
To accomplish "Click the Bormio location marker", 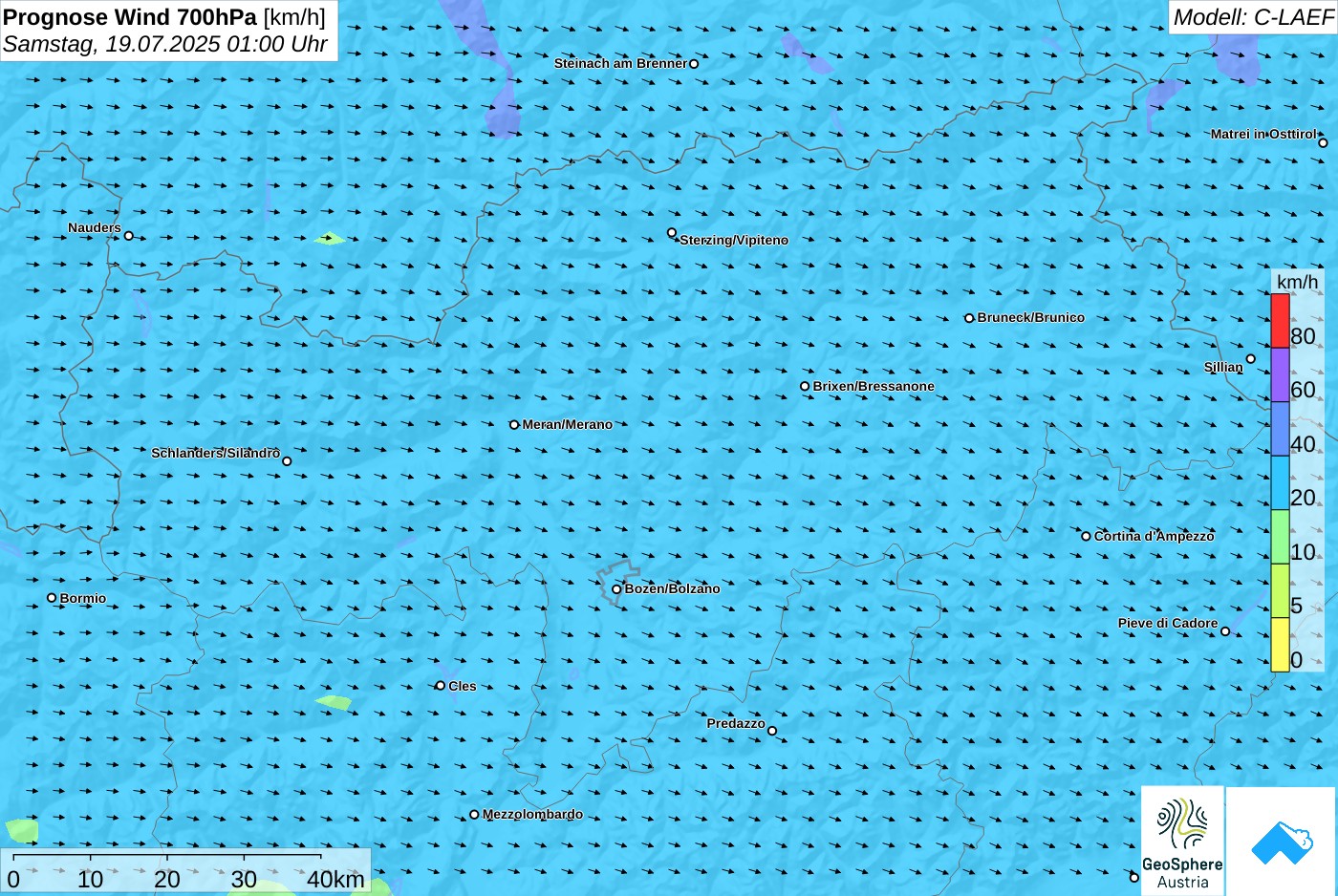I will pyautogui.click(x=52, y=598).
